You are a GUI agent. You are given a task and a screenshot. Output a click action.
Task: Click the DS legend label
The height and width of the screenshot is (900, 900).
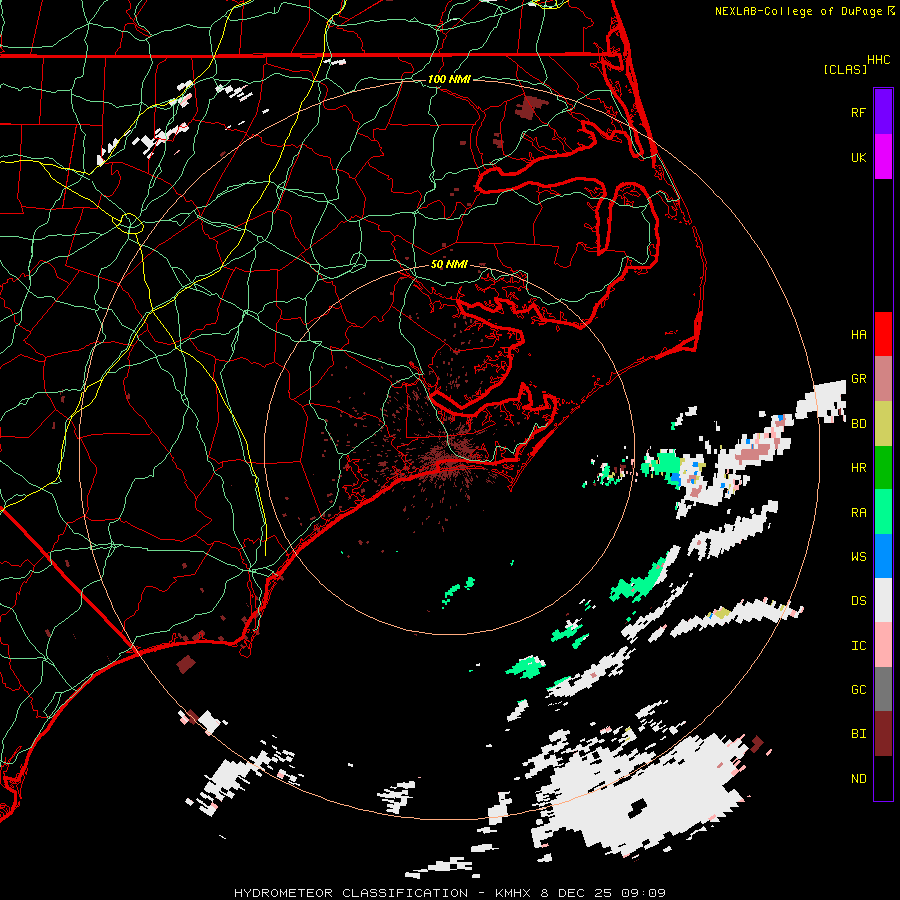(x=858, y=601)
